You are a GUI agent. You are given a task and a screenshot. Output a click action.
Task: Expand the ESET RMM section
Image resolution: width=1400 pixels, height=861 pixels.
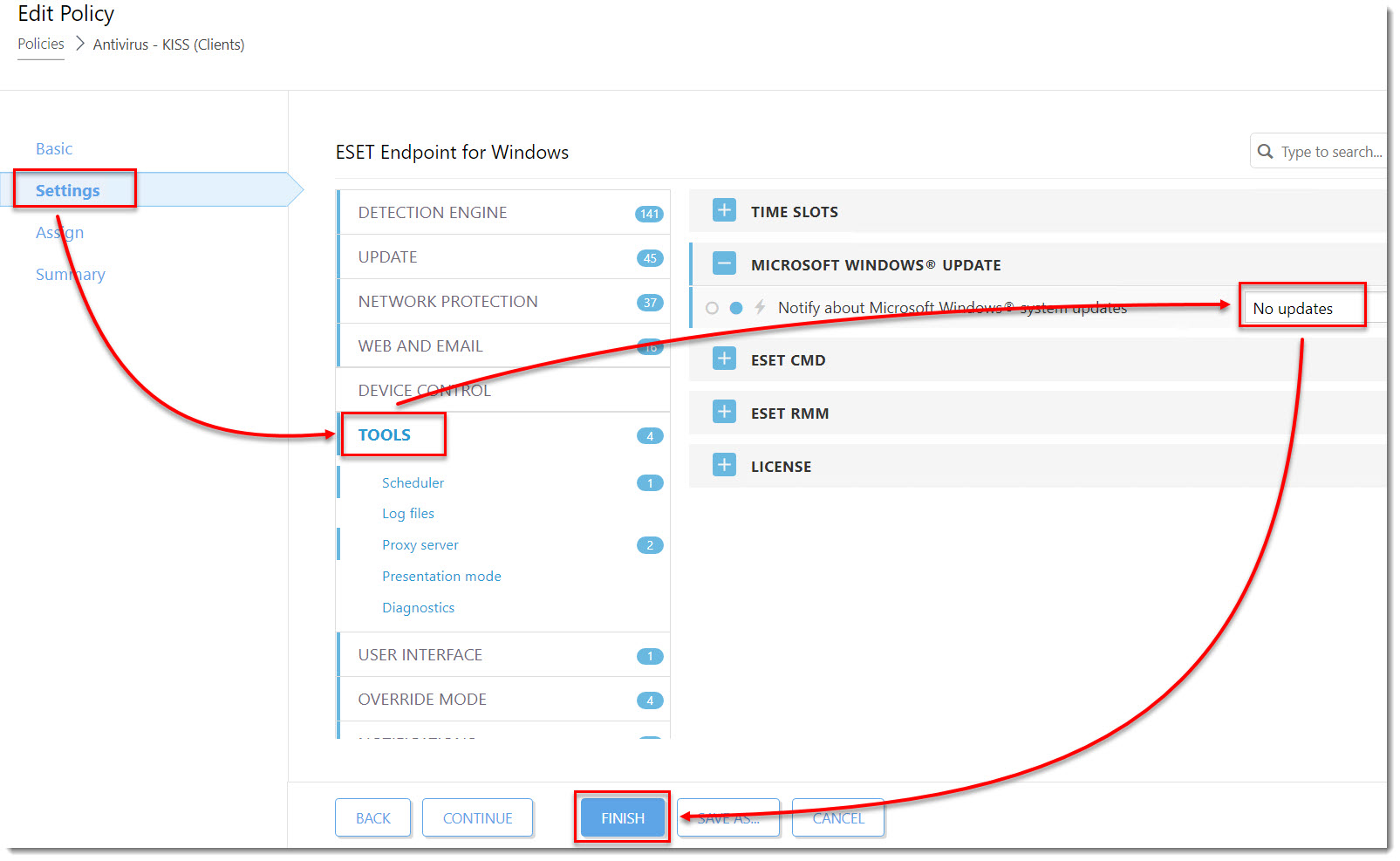pyautogui.click(x=724, y=413)
